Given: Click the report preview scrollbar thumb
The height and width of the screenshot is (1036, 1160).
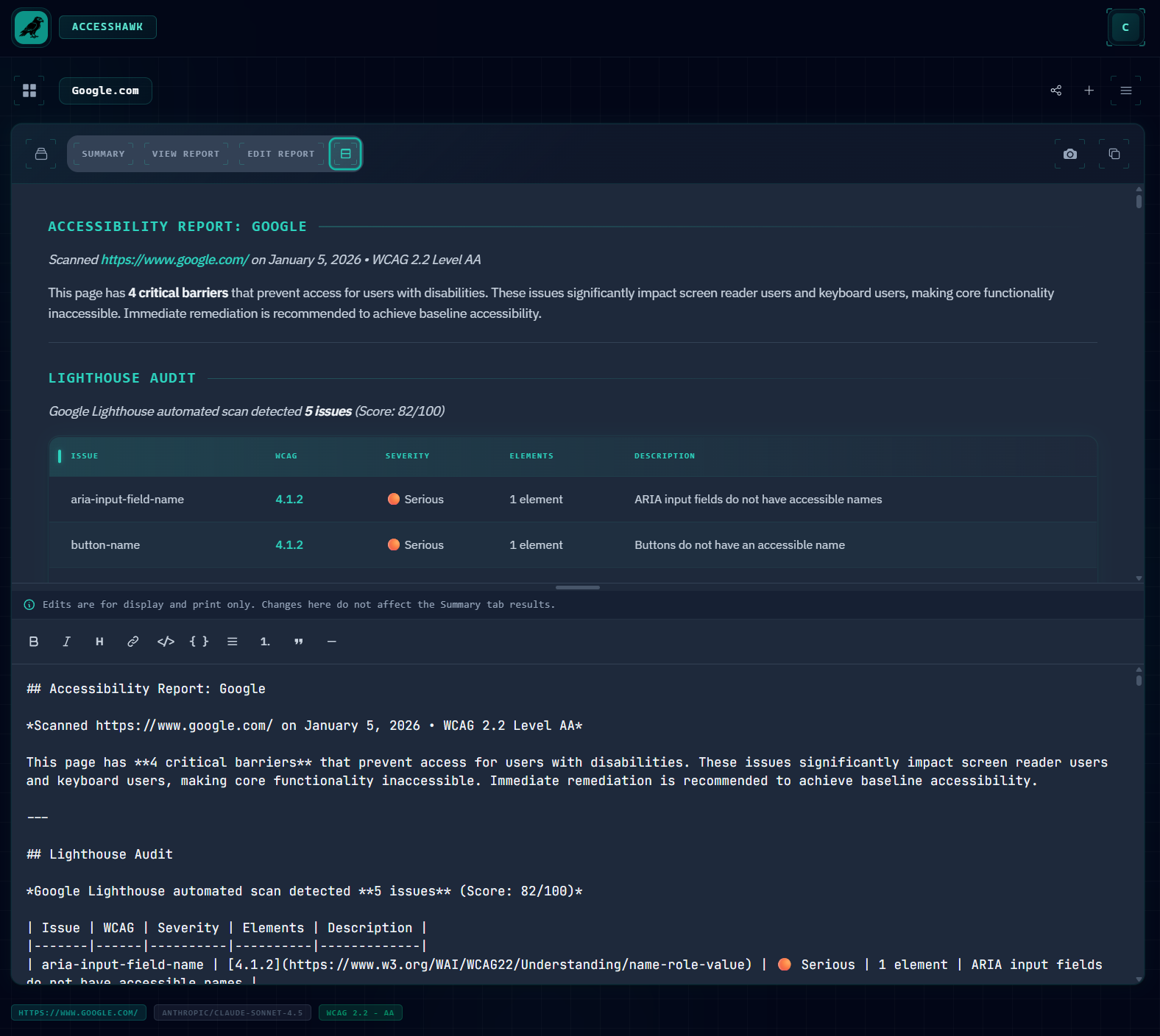Looking at the screenshot, I should [x=1139, y=201].
